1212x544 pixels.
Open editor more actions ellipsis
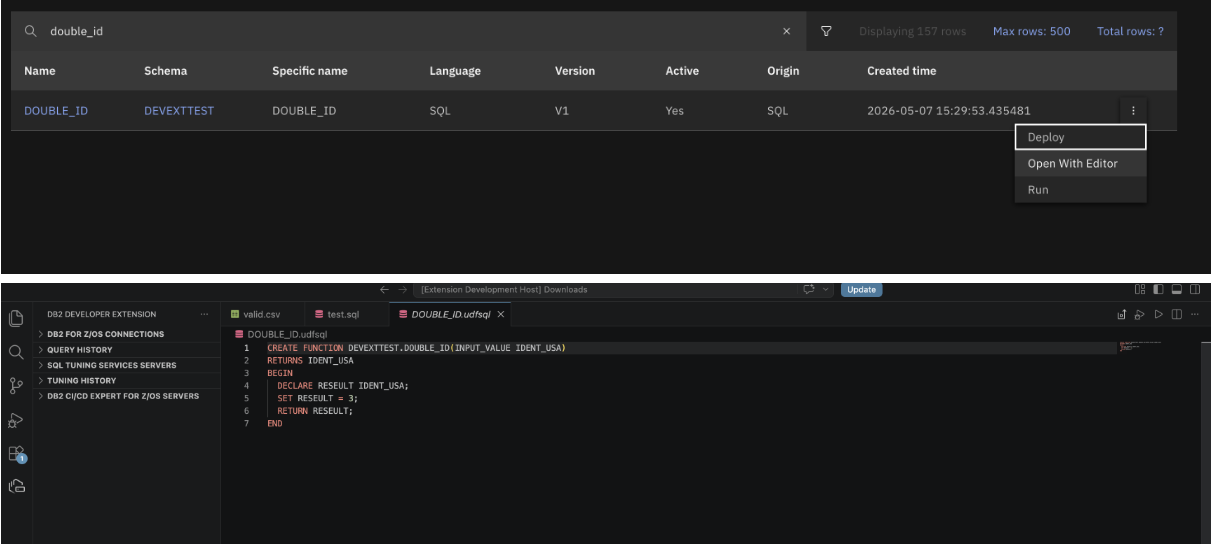point(1195,315)
